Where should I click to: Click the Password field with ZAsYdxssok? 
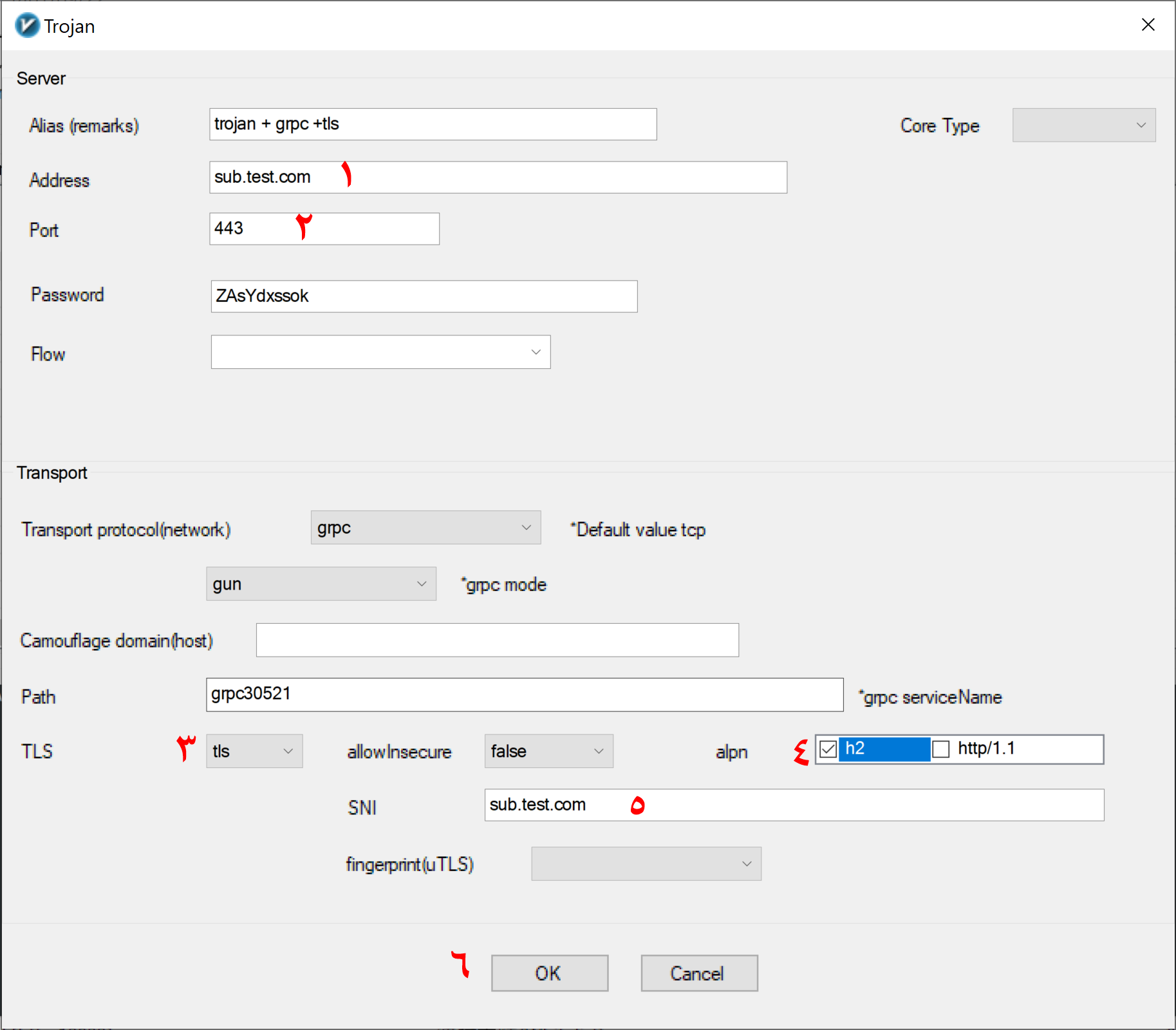(424, 296)
